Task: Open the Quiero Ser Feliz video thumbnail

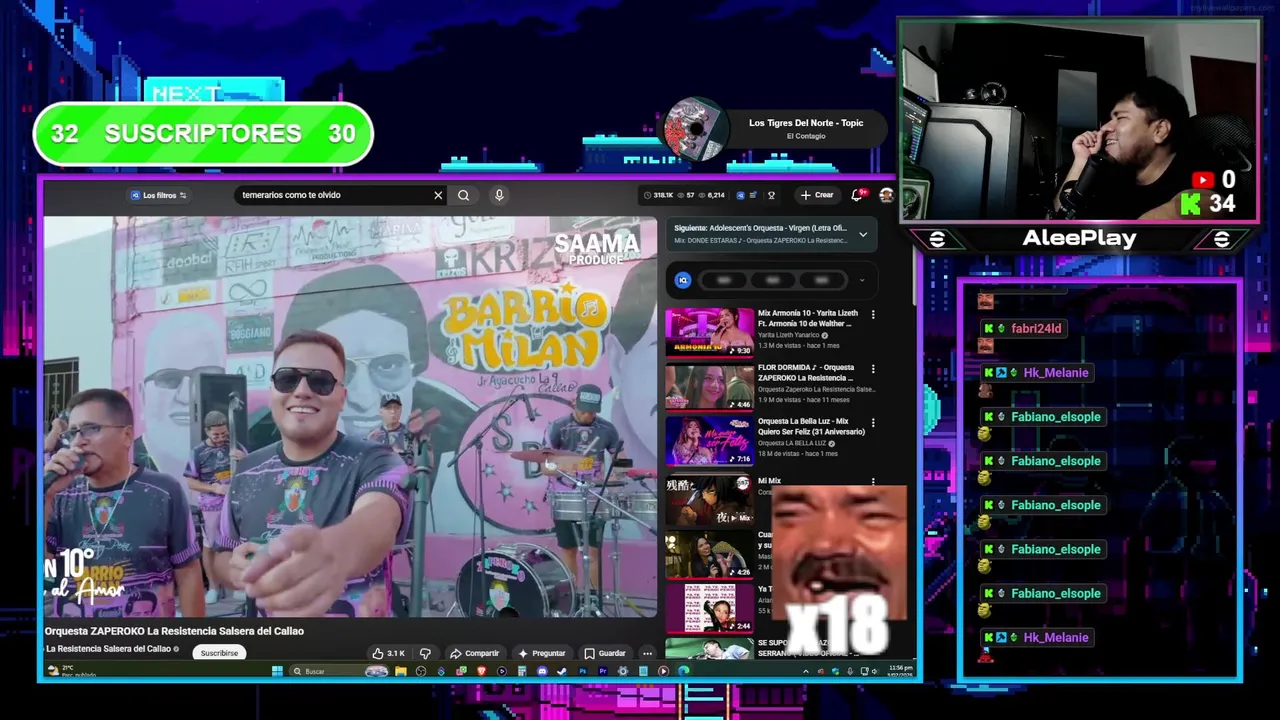Action: [709, 440]
